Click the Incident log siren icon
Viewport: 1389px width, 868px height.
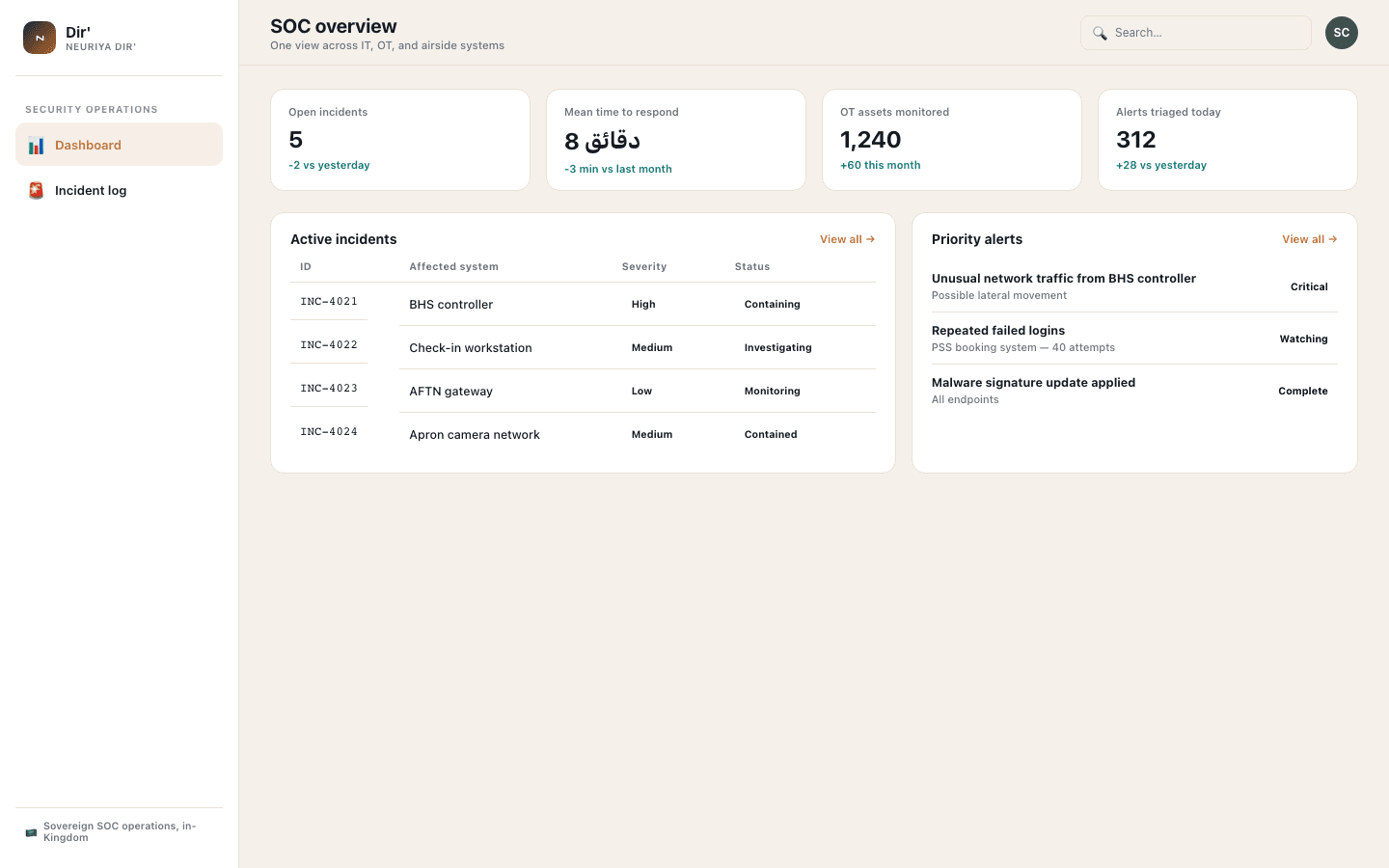pyautogui.click(x=36, y=191)
